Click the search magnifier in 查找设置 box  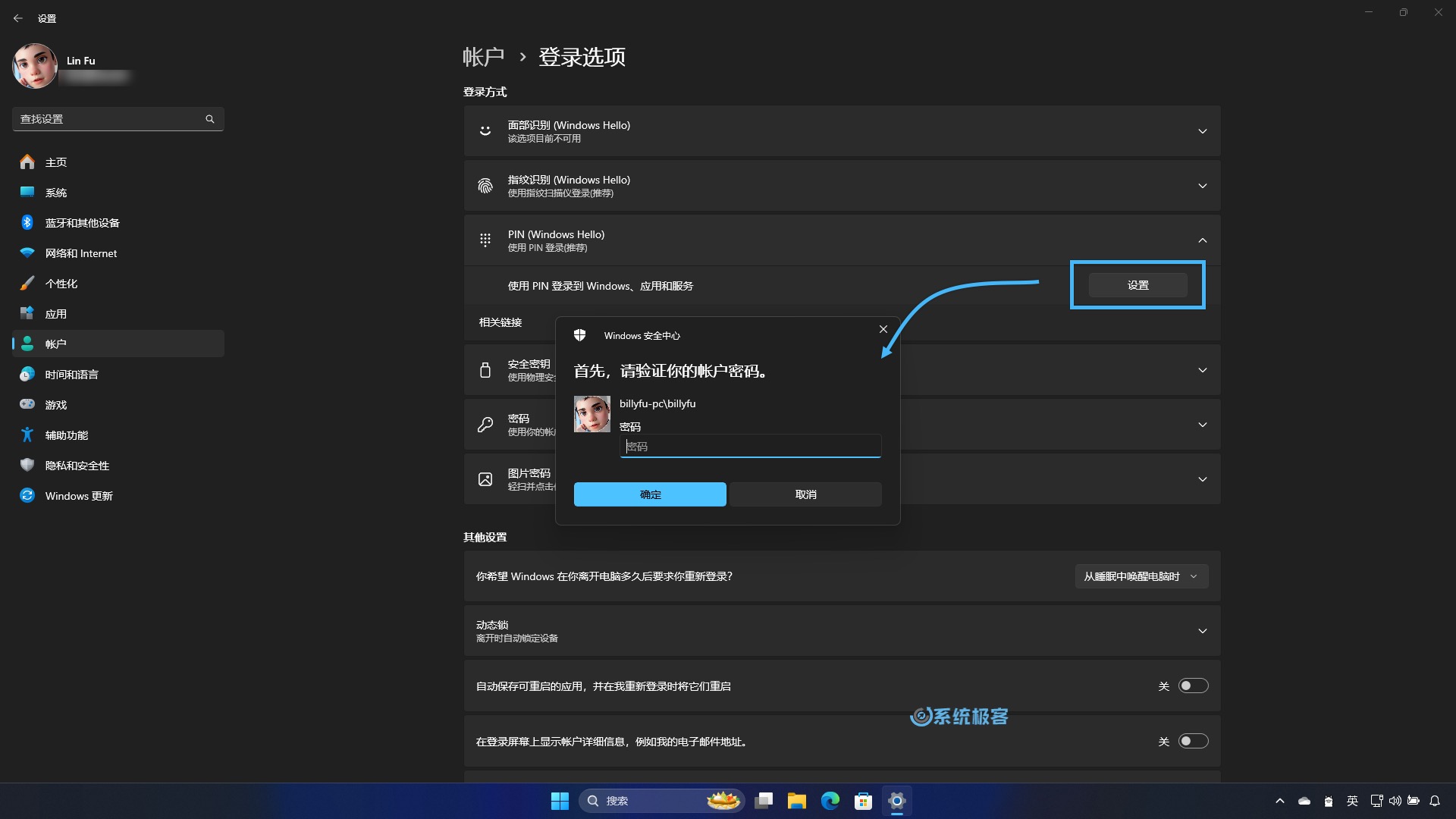210,119
